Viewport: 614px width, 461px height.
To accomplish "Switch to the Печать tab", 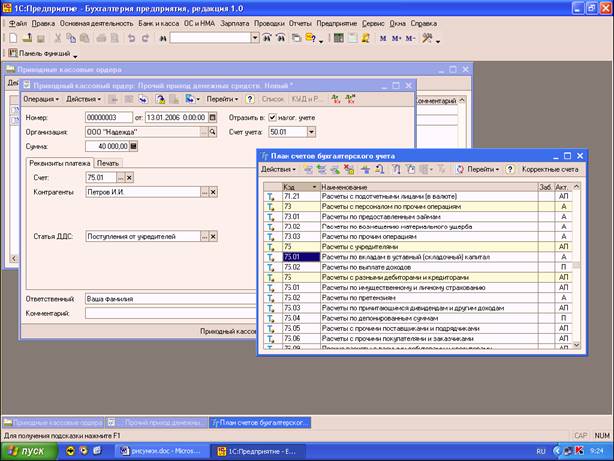I will (x=107, y=162).
